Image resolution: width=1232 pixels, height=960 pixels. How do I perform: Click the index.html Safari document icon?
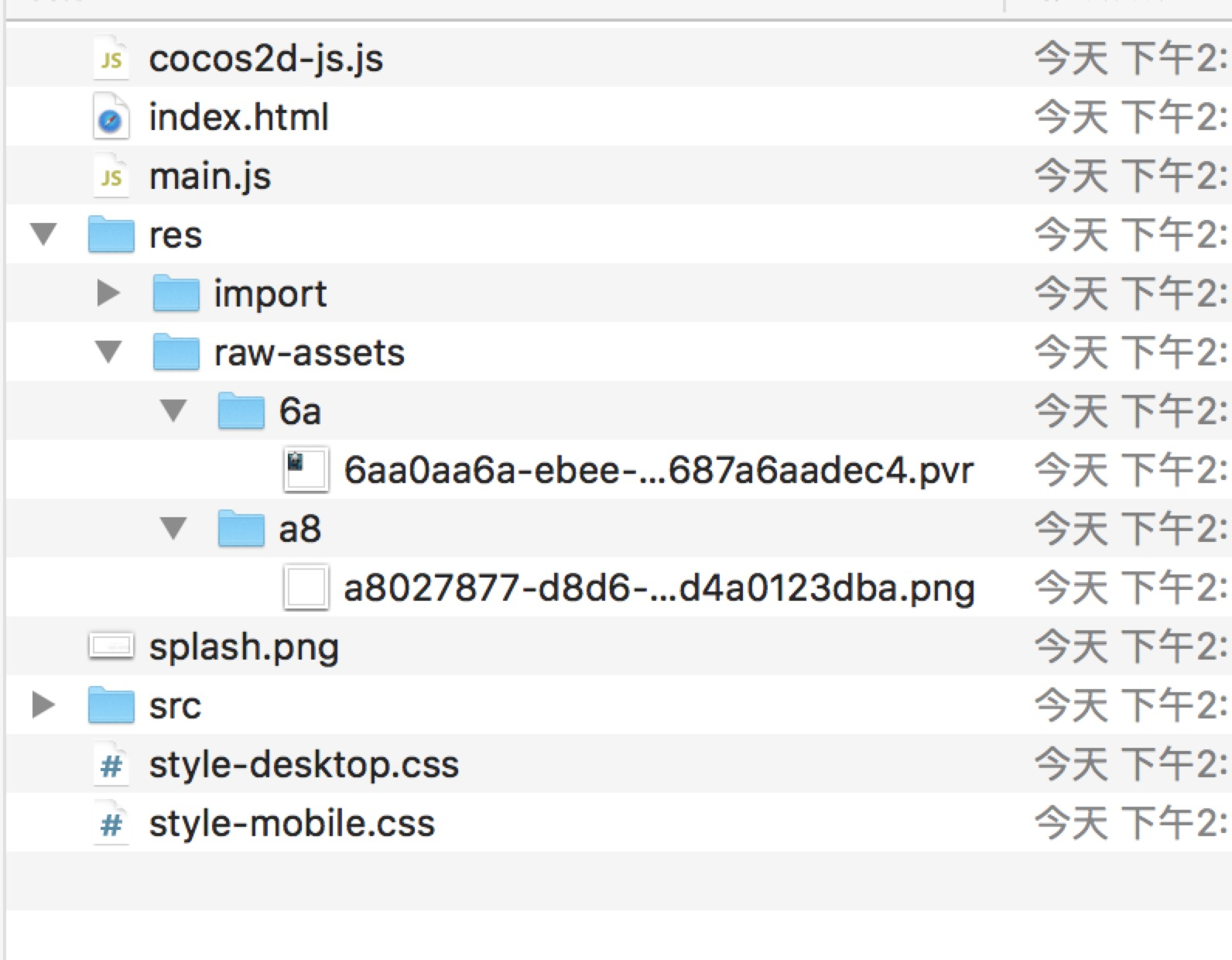coord(111,118)
